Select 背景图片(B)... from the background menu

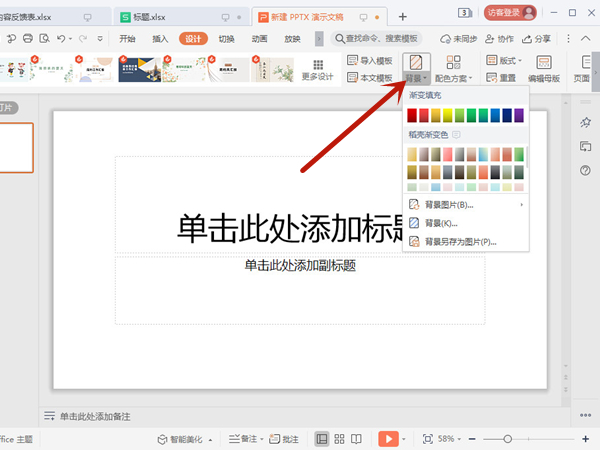449,205
